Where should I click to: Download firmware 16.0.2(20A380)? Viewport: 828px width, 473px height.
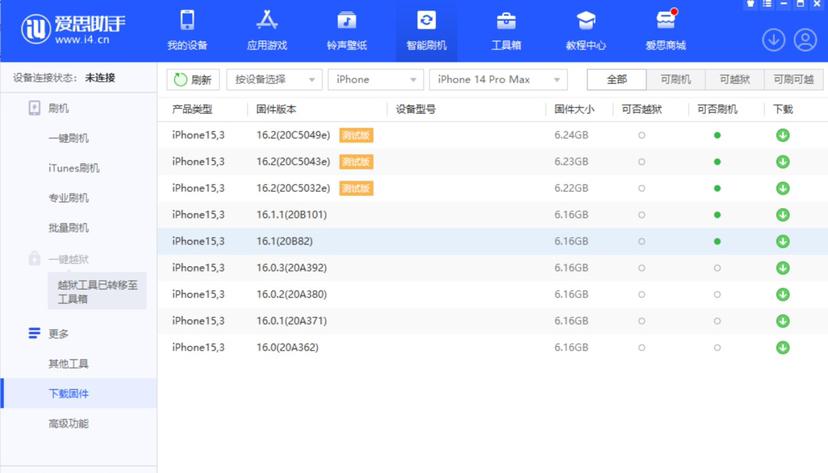(783, 294)
